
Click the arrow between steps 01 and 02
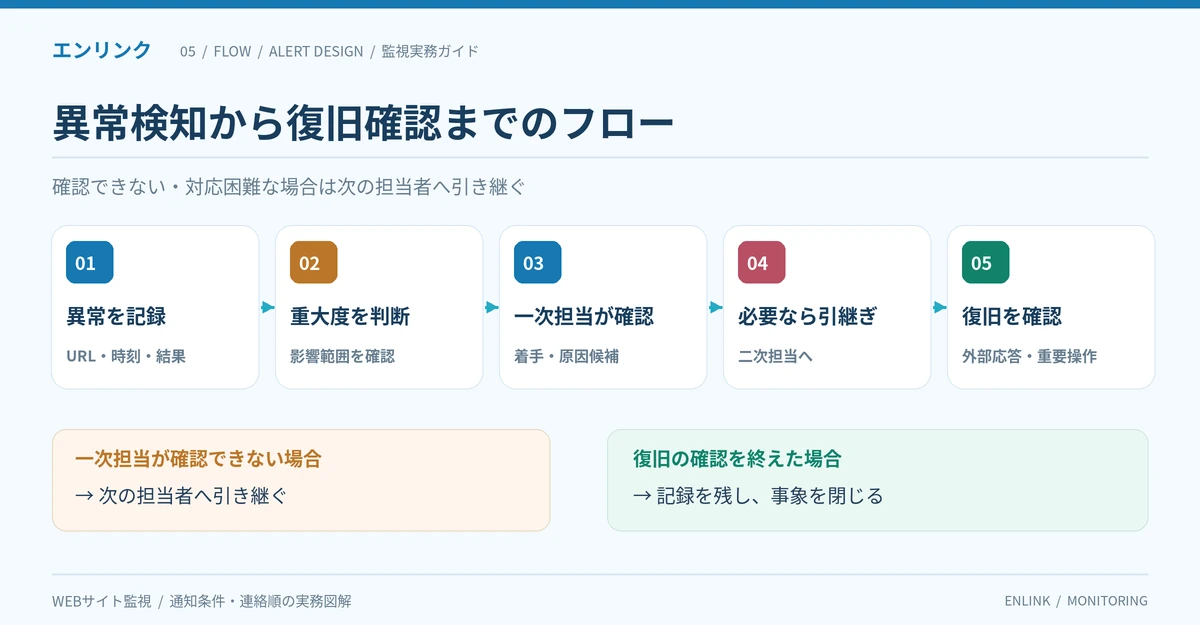click(x=267, y=308)
